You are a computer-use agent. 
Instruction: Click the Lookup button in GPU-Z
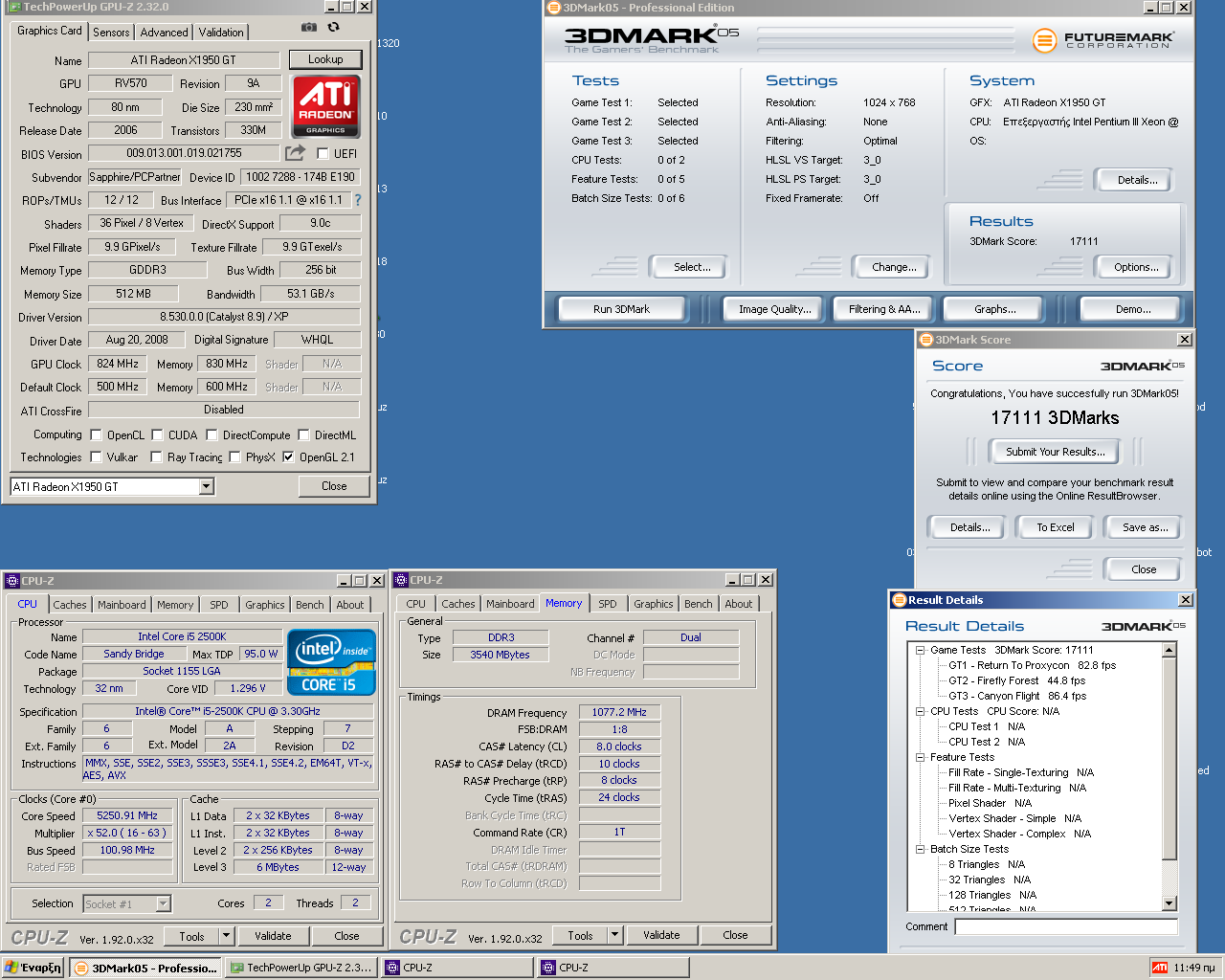click(325, 59)
